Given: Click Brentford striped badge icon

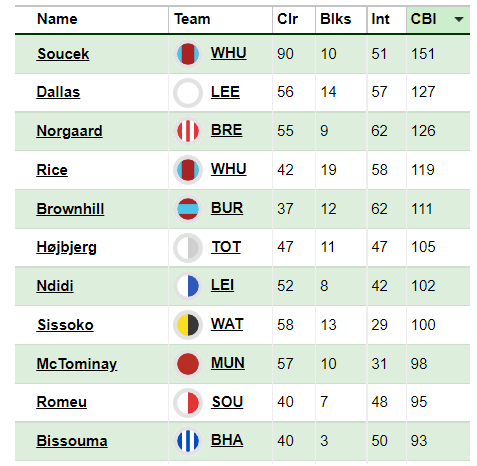Looking at the screenshot, I should [188, 131].
